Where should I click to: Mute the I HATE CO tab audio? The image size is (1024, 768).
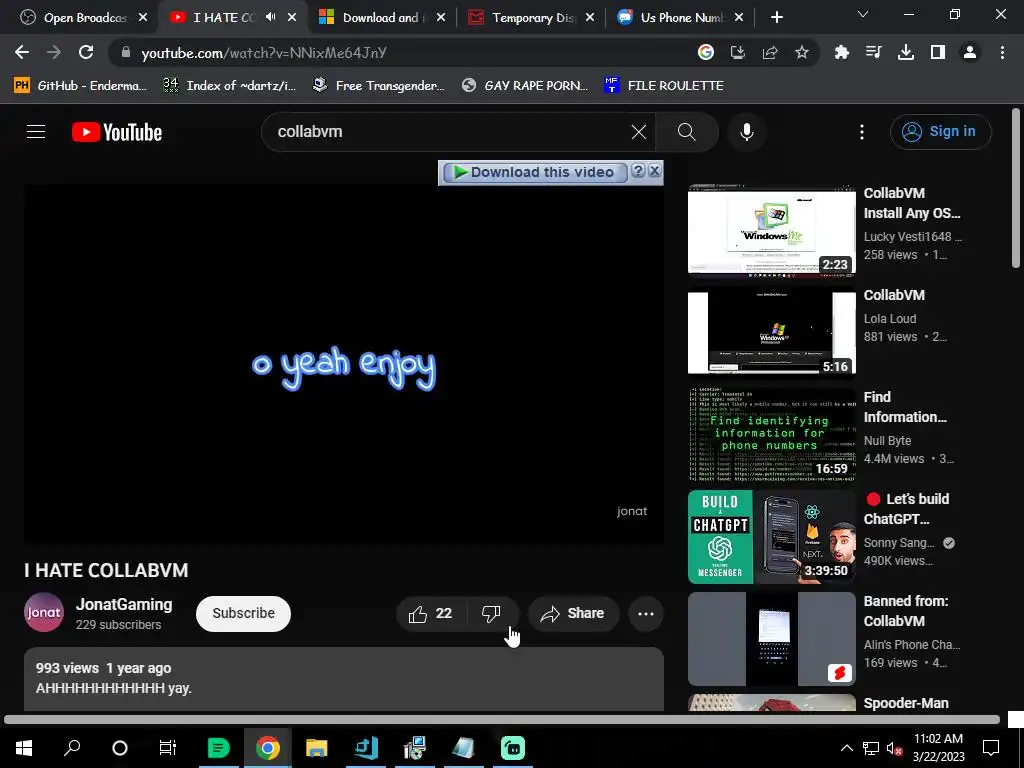click(270, 17)
